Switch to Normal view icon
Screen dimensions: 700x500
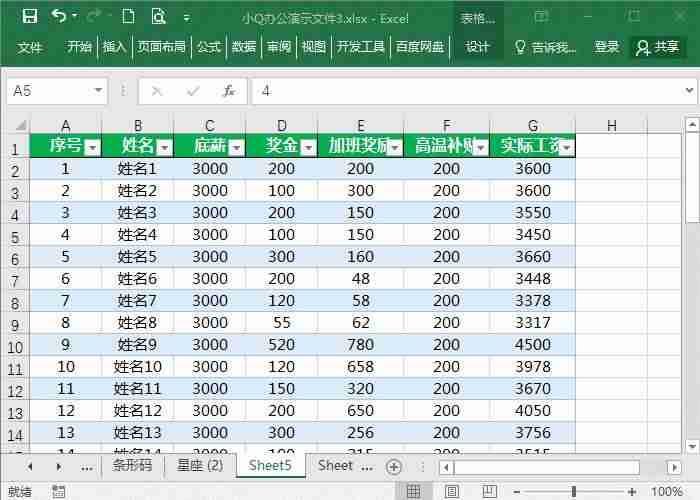[x=413, y=491]
